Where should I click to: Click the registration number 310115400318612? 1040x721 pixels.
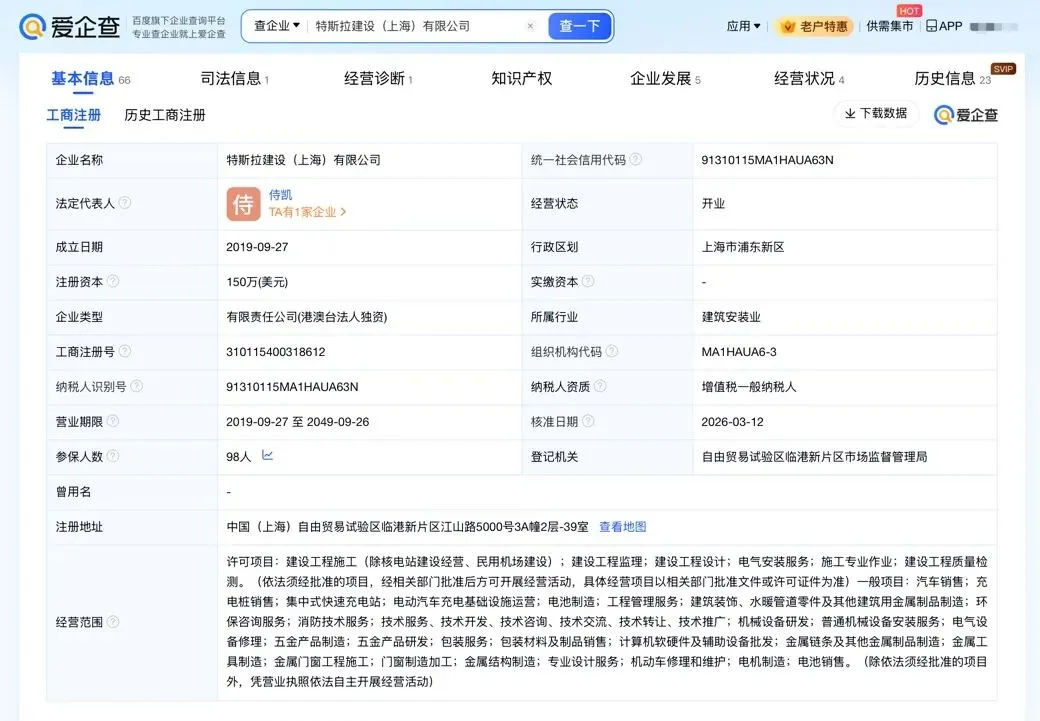(x=276, y=352)
